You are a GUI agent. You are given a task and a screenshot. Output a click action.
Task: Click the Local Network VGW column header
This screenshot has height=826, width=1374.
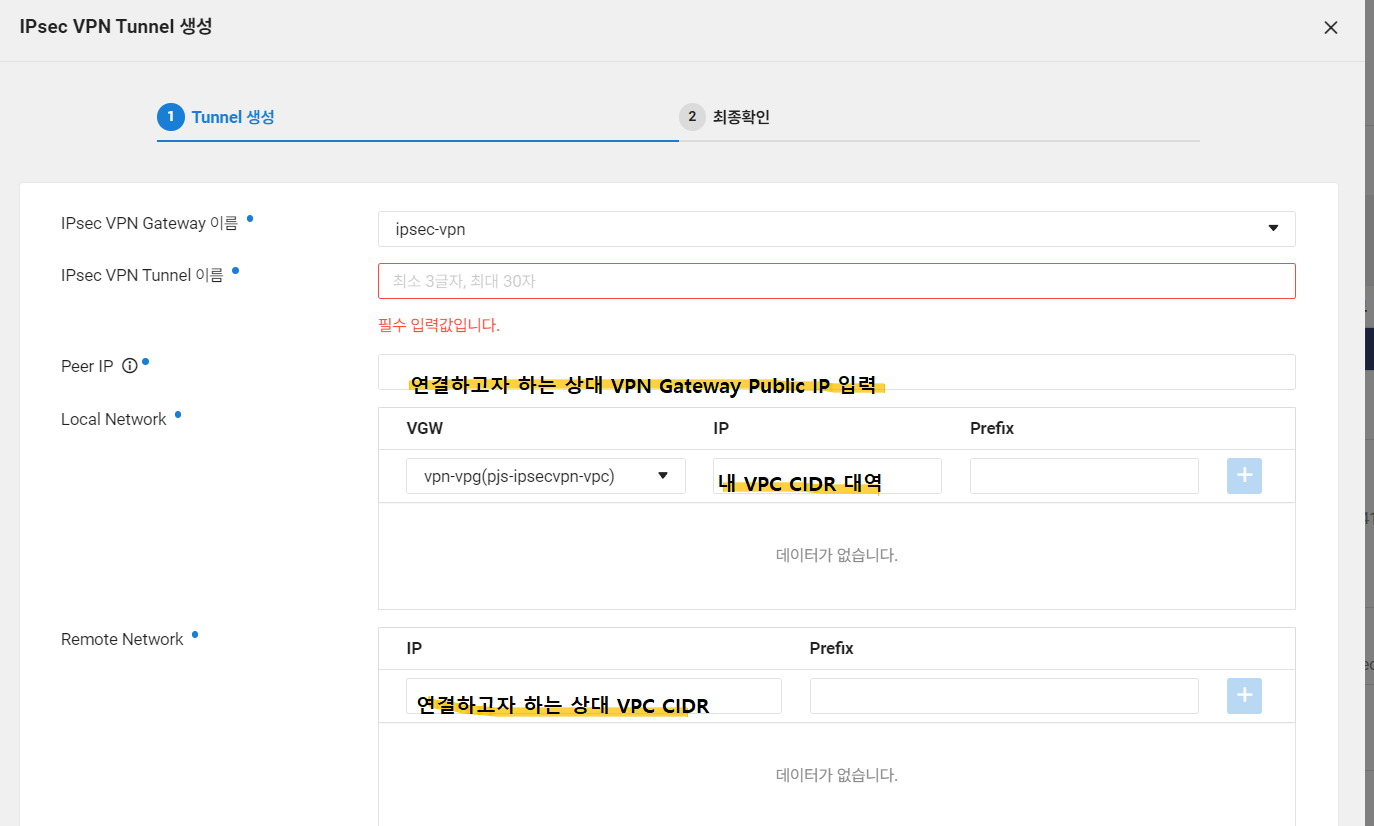click(424, 428)
